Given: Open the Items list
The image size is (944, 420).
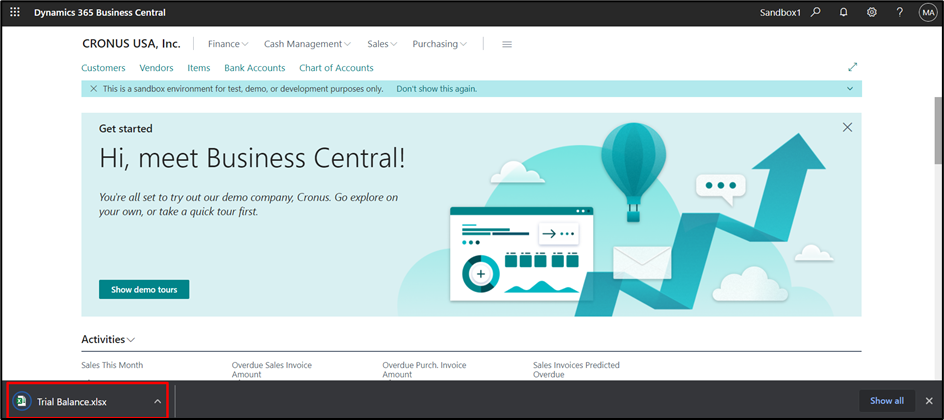Looking at the screenshot, I should tap(199, 68).
